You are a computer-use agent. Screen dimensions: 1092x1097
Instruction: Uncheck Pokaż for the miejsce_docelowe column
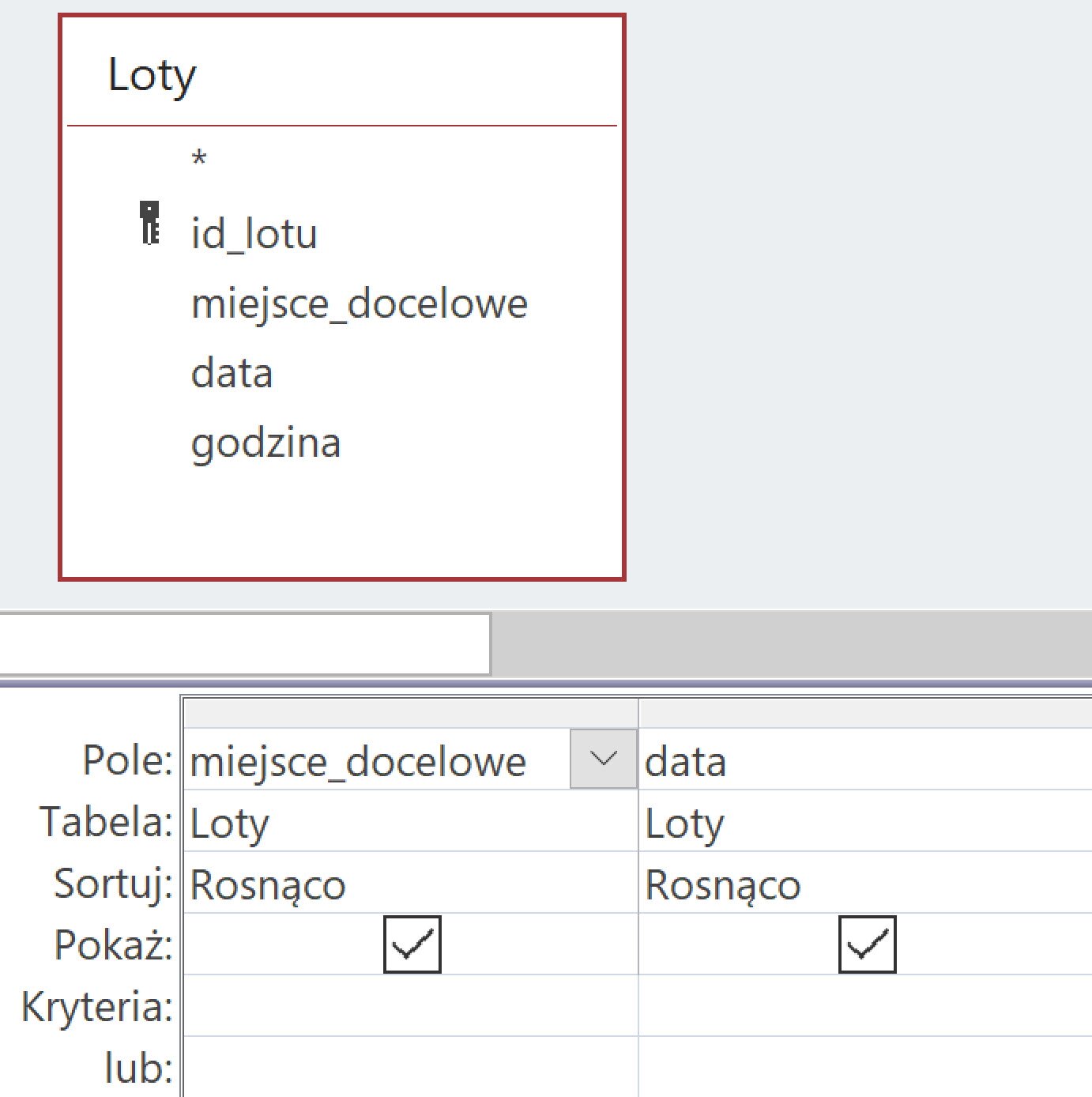[412, 943]
